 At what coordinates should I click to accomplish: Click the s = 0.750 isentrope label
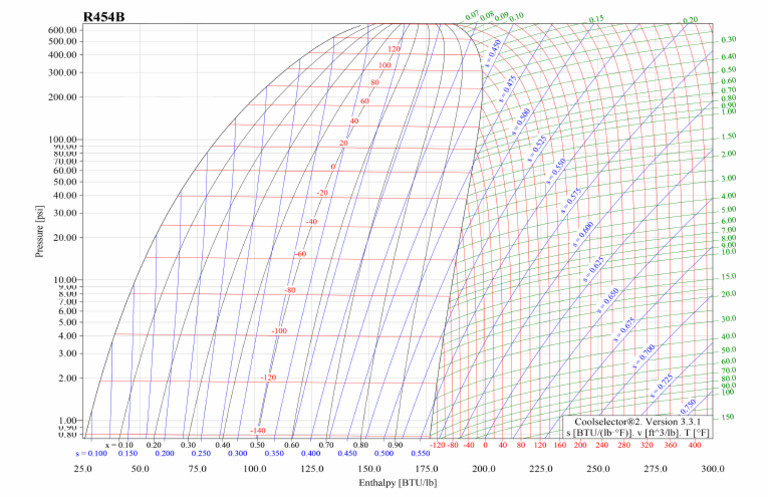click(688, 406)
